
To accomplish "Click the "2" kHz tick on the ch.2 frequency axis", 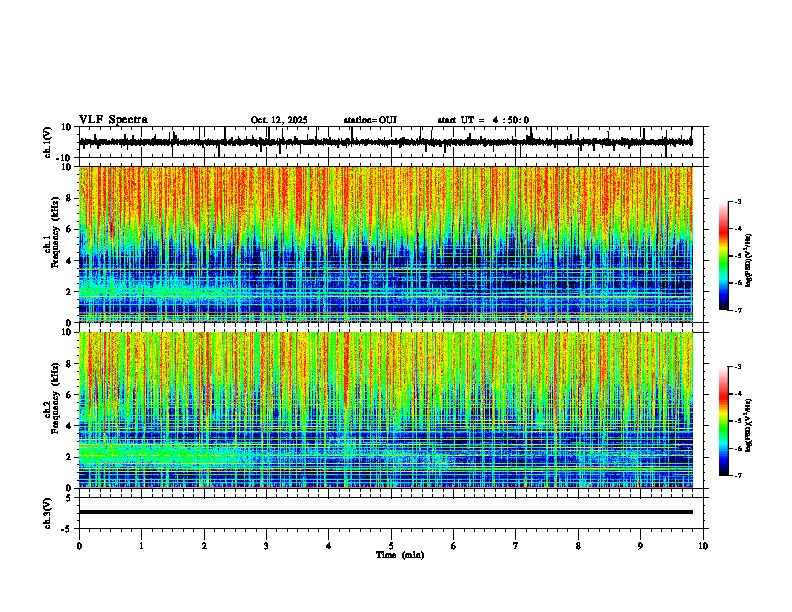I will tap(69, 457).
